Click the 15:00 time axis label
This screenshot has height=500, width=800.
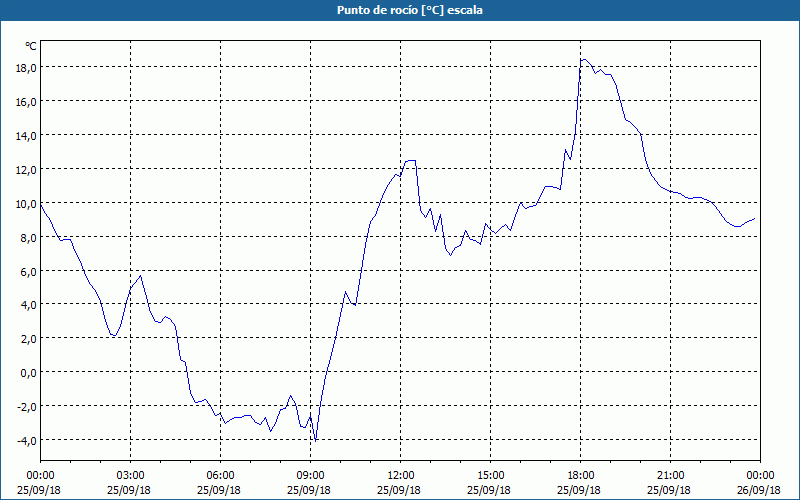pyautogui.click(x=490, y=476)
